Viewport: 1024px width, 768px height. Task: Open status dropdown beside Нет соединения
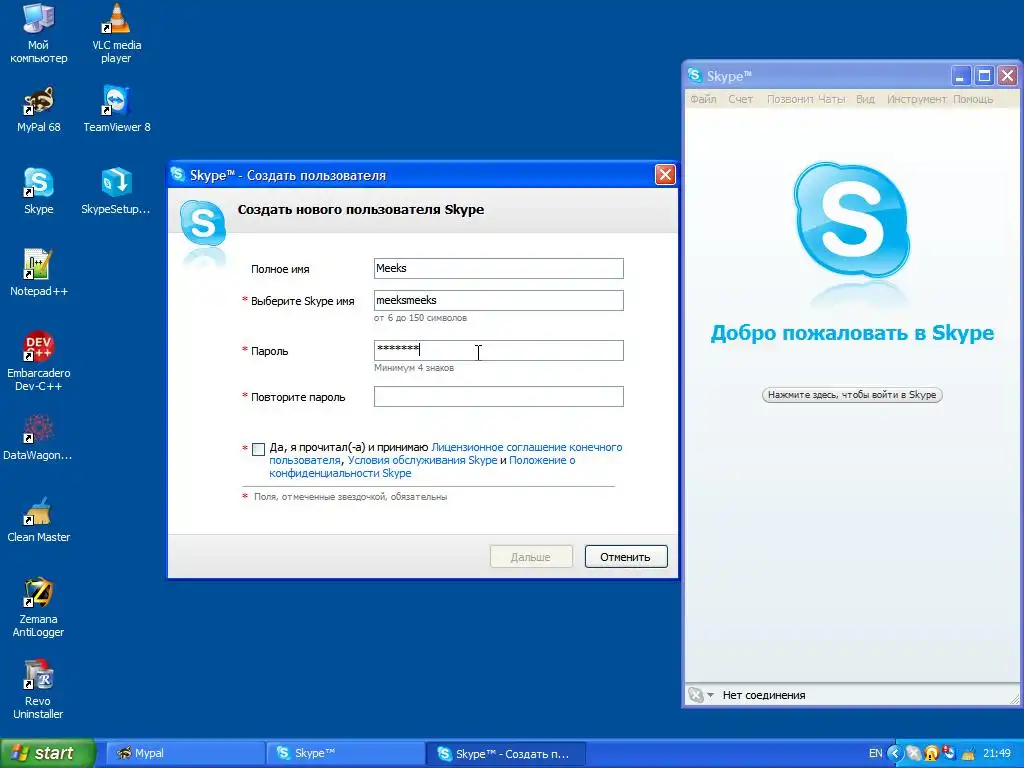point(710,696)
